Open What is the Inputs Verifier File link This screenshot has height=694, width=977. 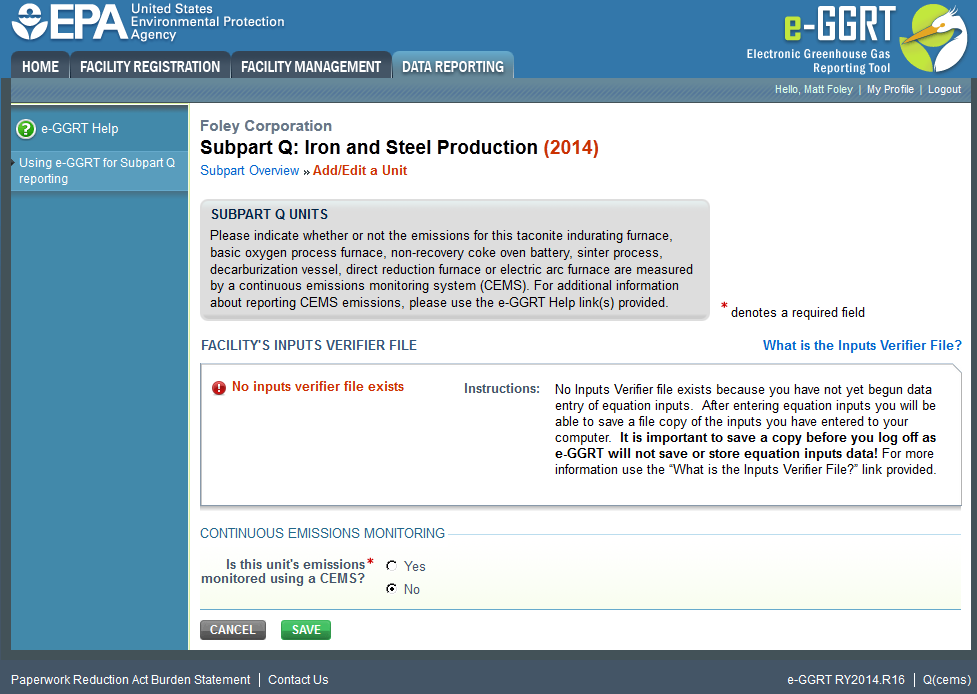click(862, 345)
